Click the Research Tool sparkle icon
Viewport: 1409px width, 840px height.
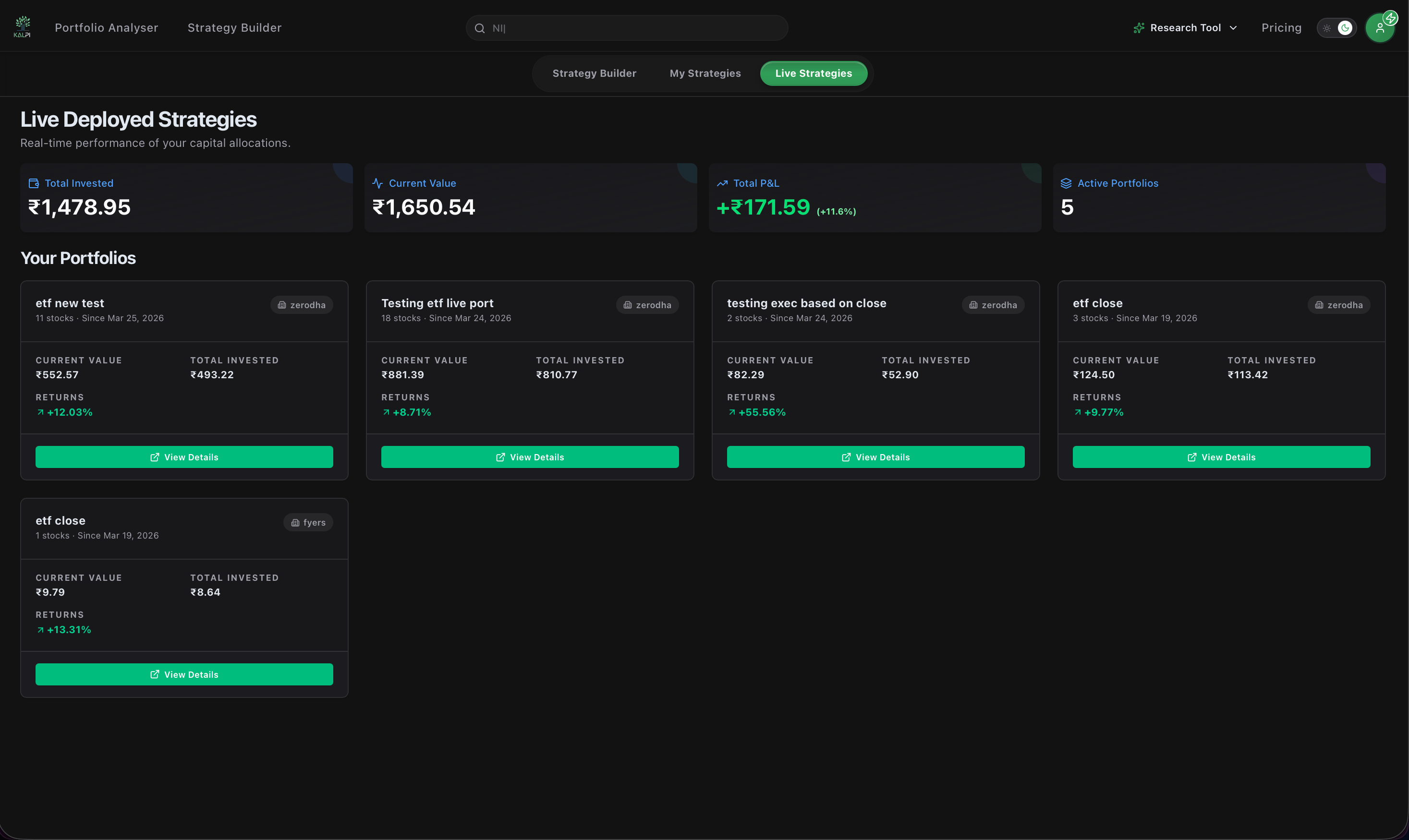pos(1139,28)
